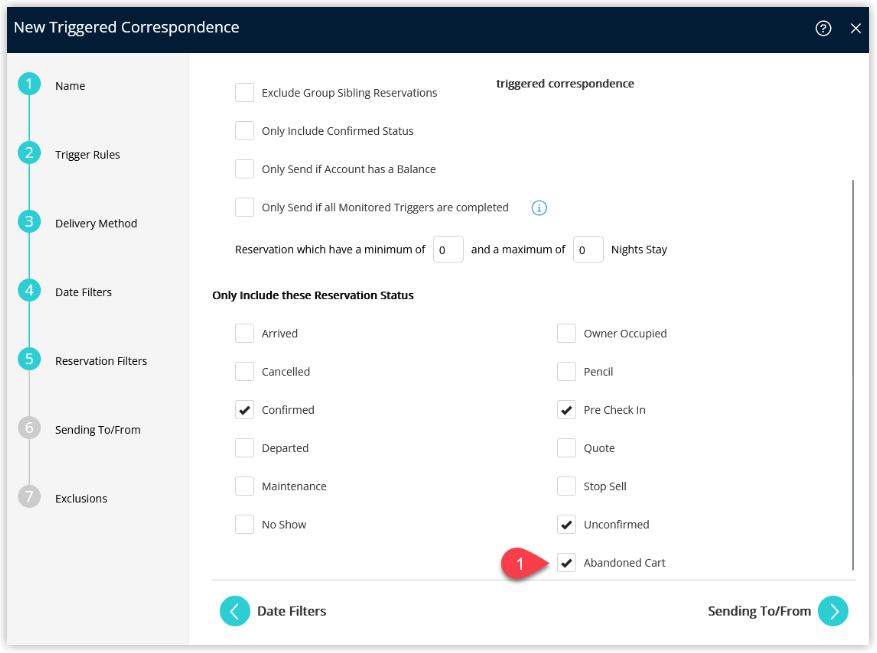Select step 6 Sending To/From circle

click(29, 428)
